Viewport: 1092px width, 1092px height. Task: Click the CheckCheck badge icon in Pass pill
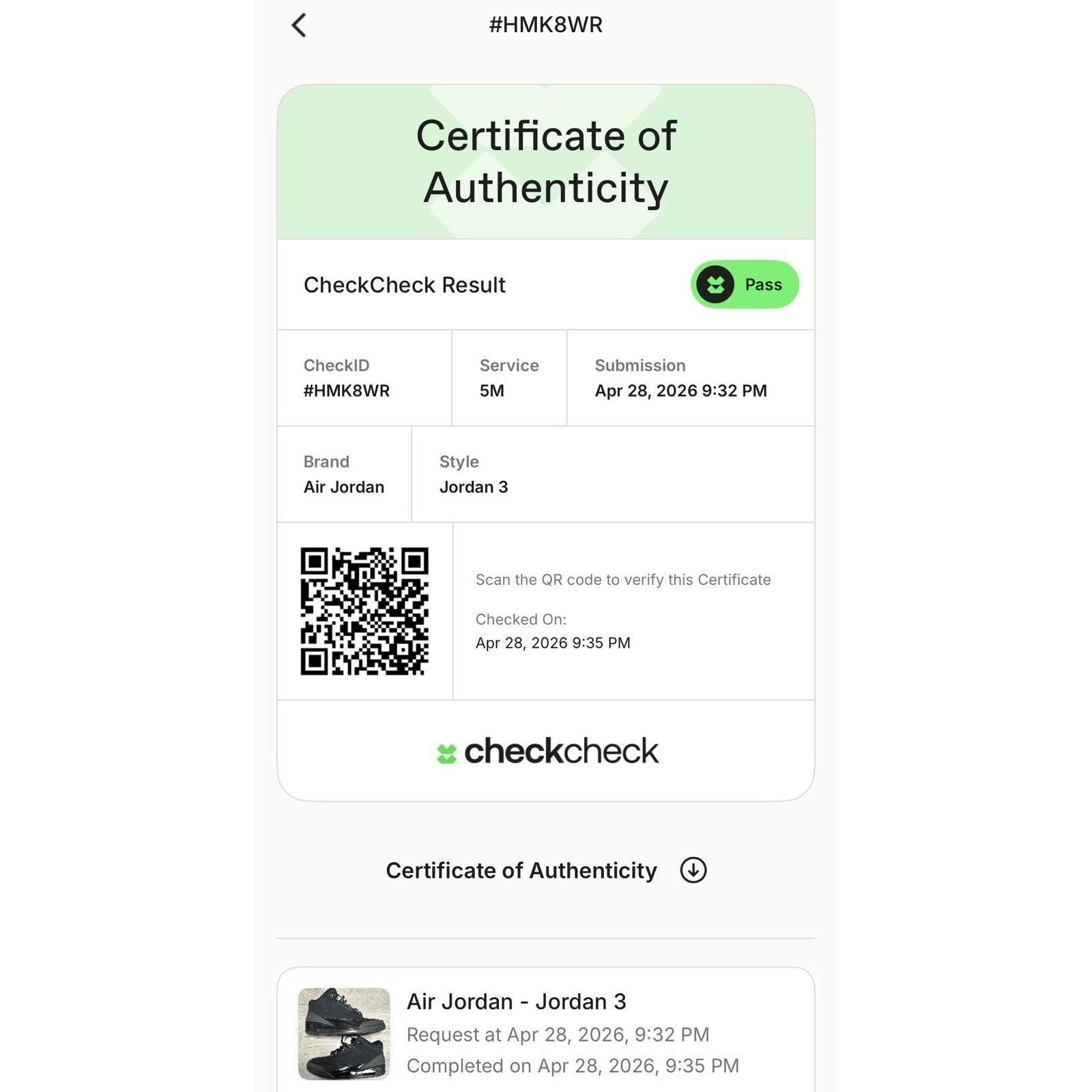(x=715, y=285)
